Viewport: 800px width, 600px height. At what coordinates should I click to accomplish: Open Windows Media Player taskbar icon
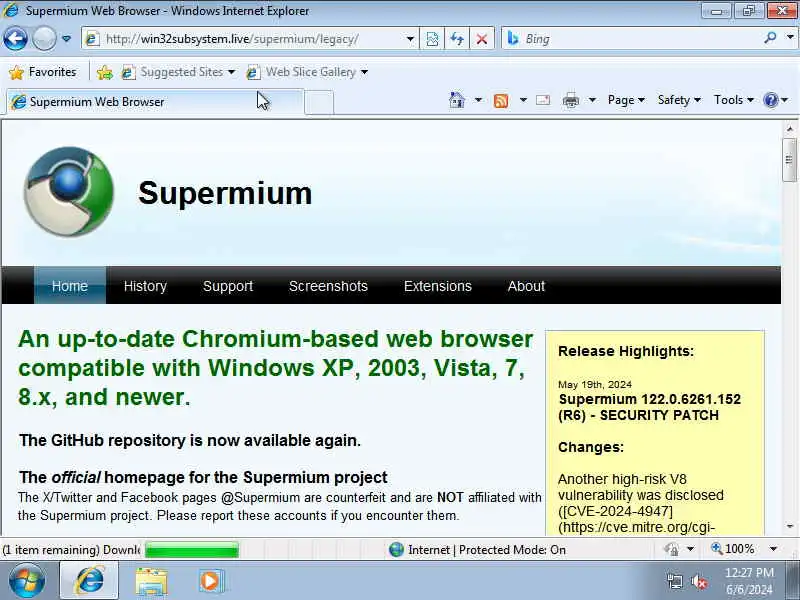tap(210, 581)
